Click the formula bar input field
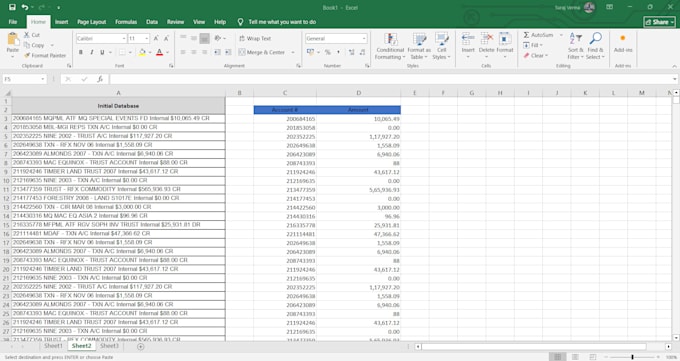 tap(391, 79)
